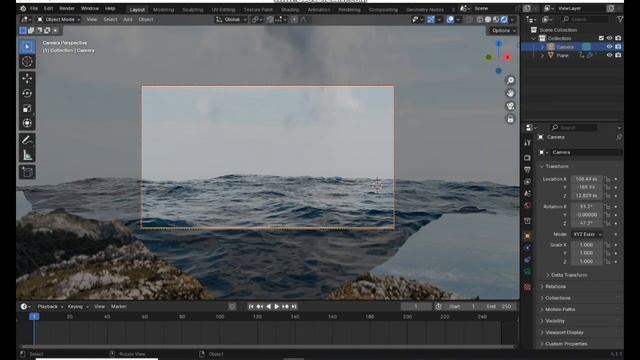Open the viewport Add menu
The width and height of the screenshot is (640, 360).
tap(128, 19)
